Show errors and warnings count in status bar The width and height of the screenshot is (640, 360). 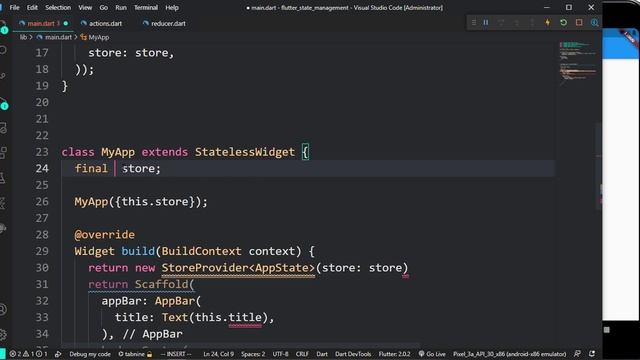[x=29, y=354]
